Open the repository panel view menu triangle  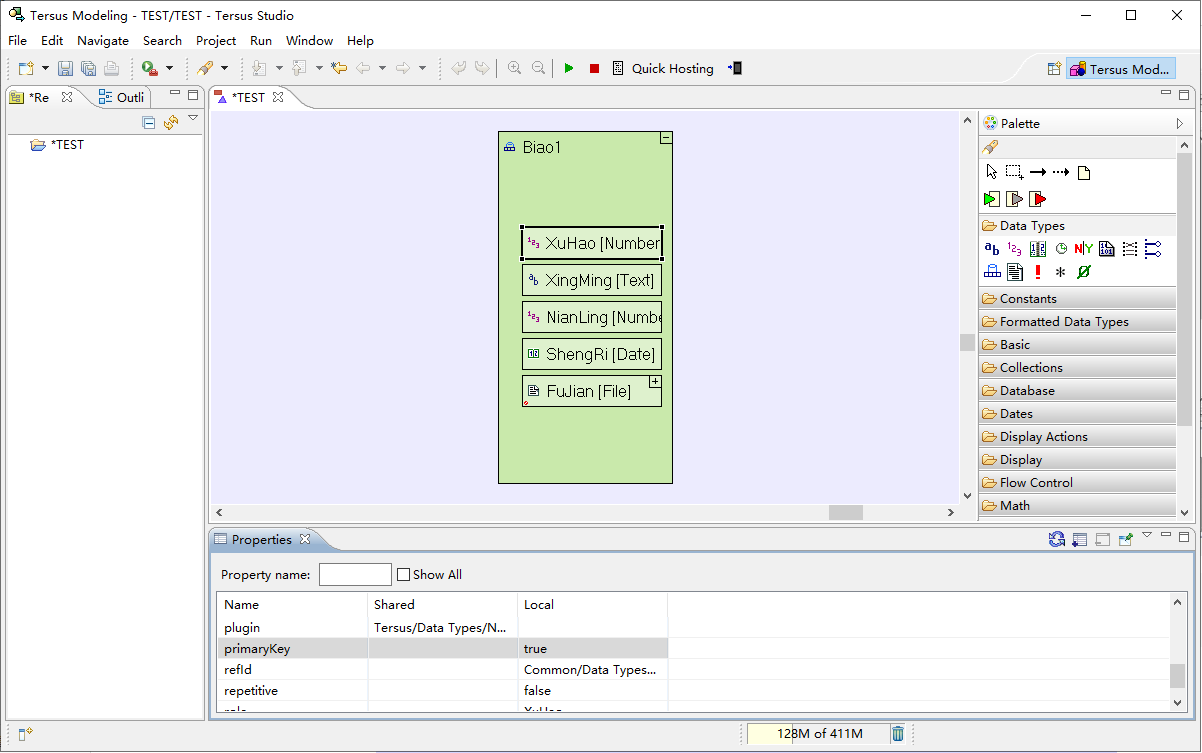click(x=193, y=118)
